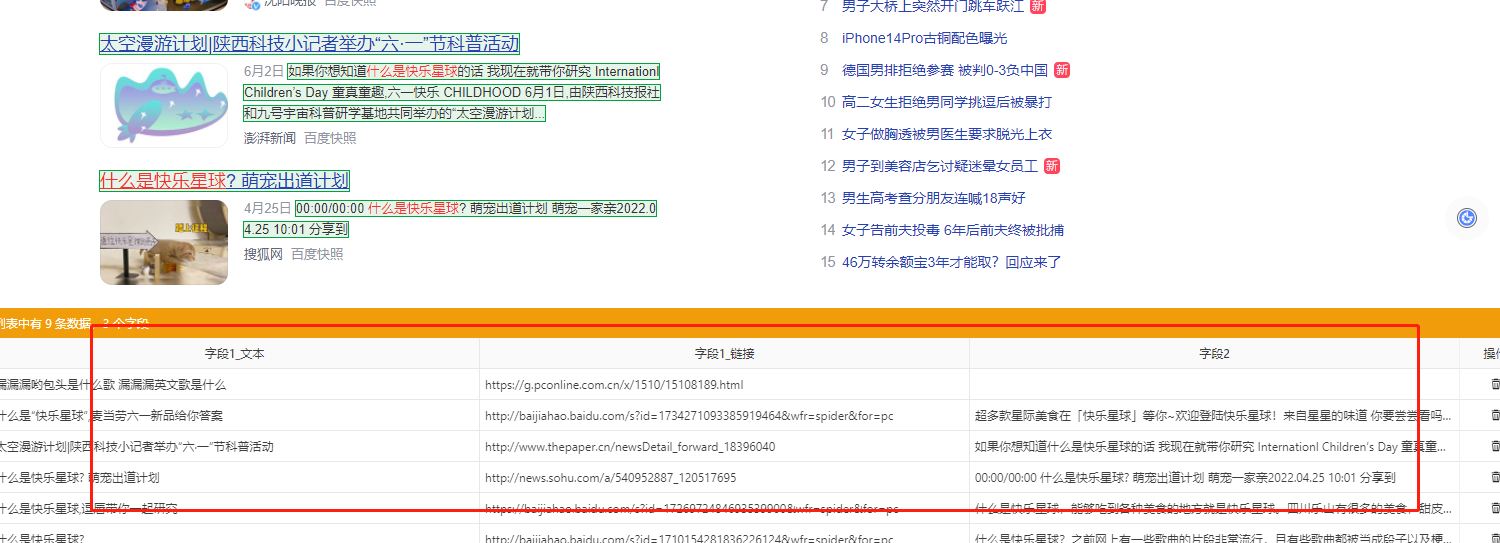Select the cell with baijiahao id=1734271093385919464 URL
The height and width of the screenshot is (543, 1500).
point(724,415)
